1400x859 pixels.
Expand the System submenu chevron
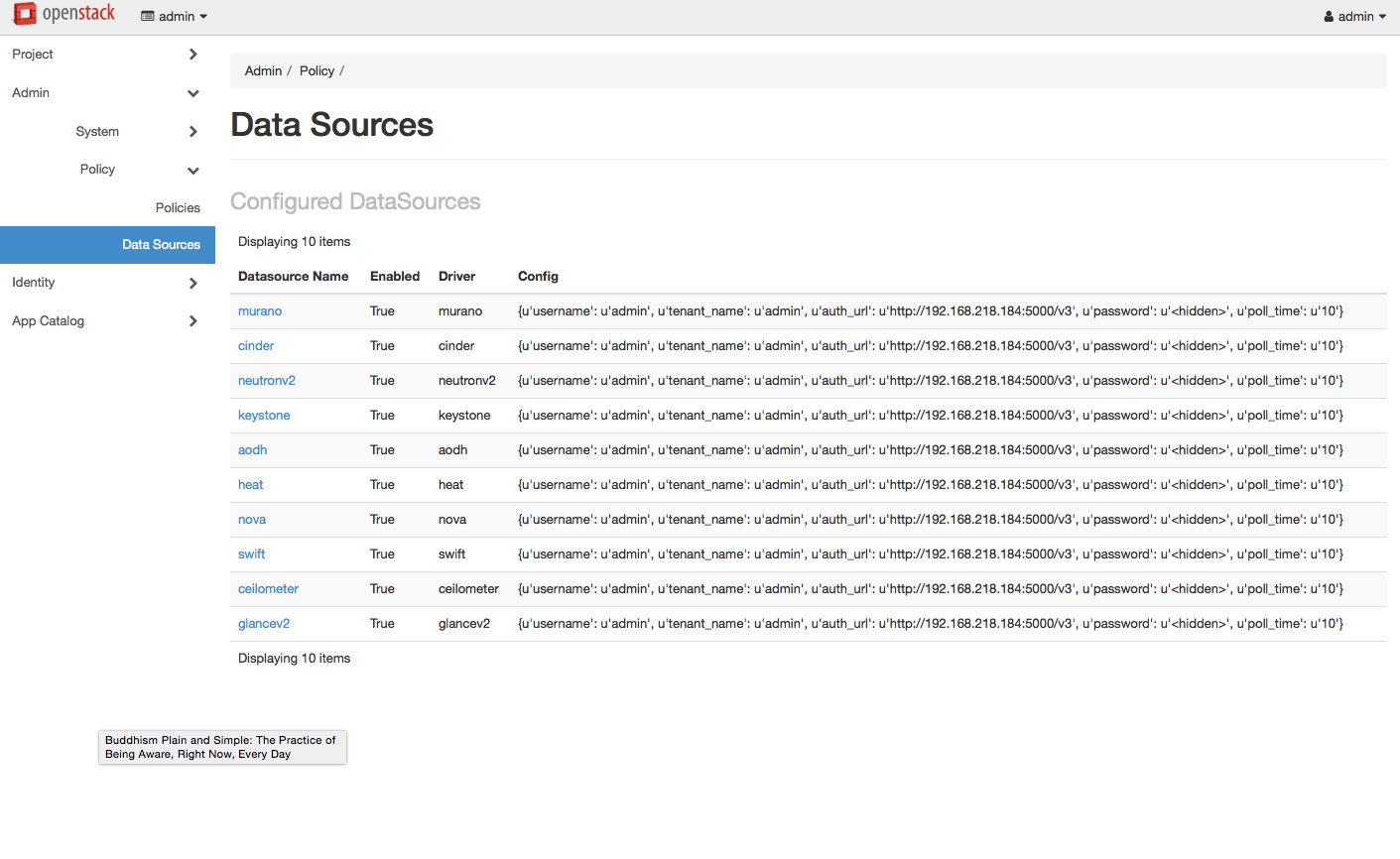click(193, 132)
